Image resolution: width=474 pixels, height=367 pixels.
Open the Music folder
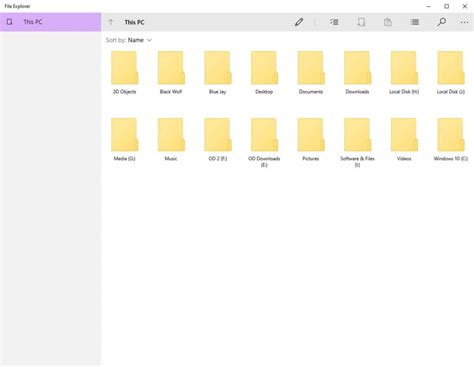click(171, 140)
